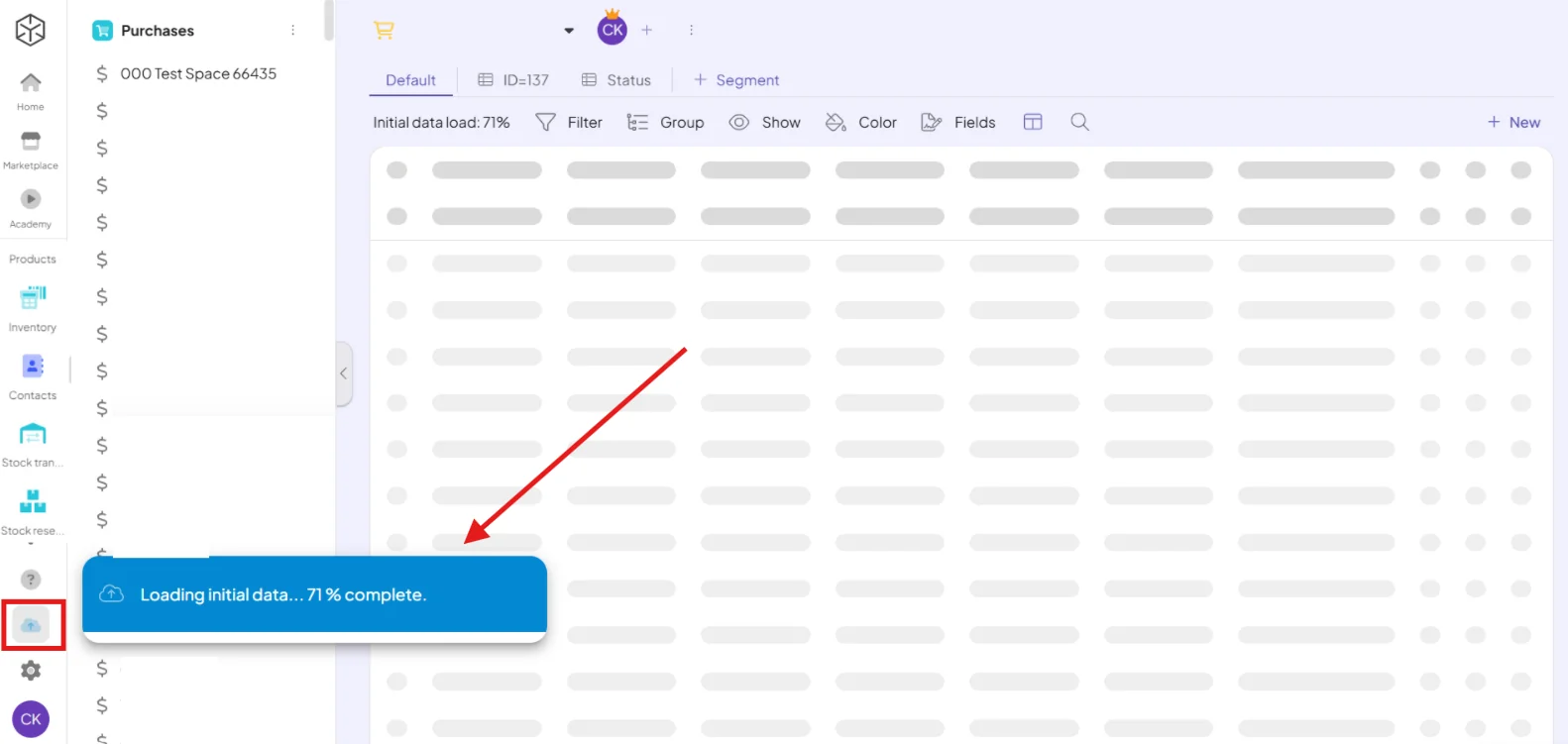Switch to the Status tab
The width and height of the screenshot is (1568, 744).
click(x=616, y=80)
